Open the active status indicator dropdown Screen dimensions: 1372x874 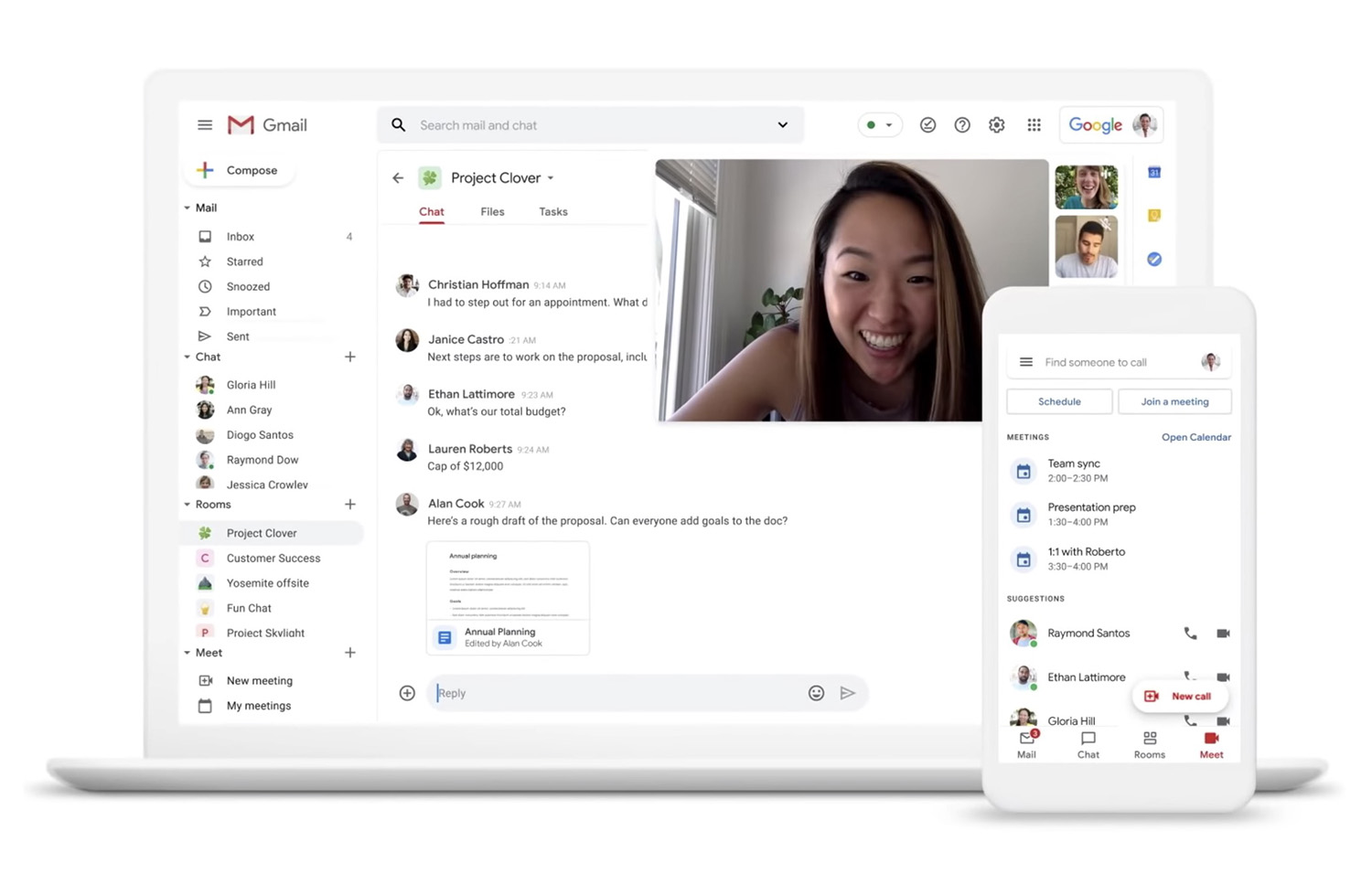pyautogui.click(x=879, y=125)
